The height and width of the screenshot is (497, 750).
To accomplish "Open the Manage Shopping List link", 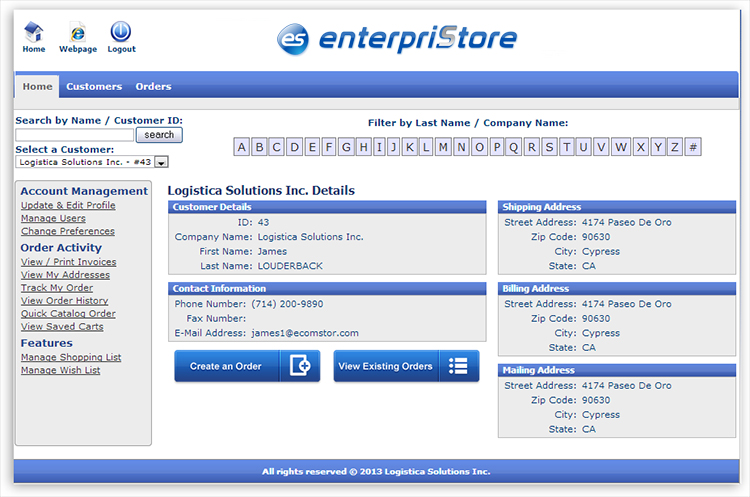I will (71, 357).
